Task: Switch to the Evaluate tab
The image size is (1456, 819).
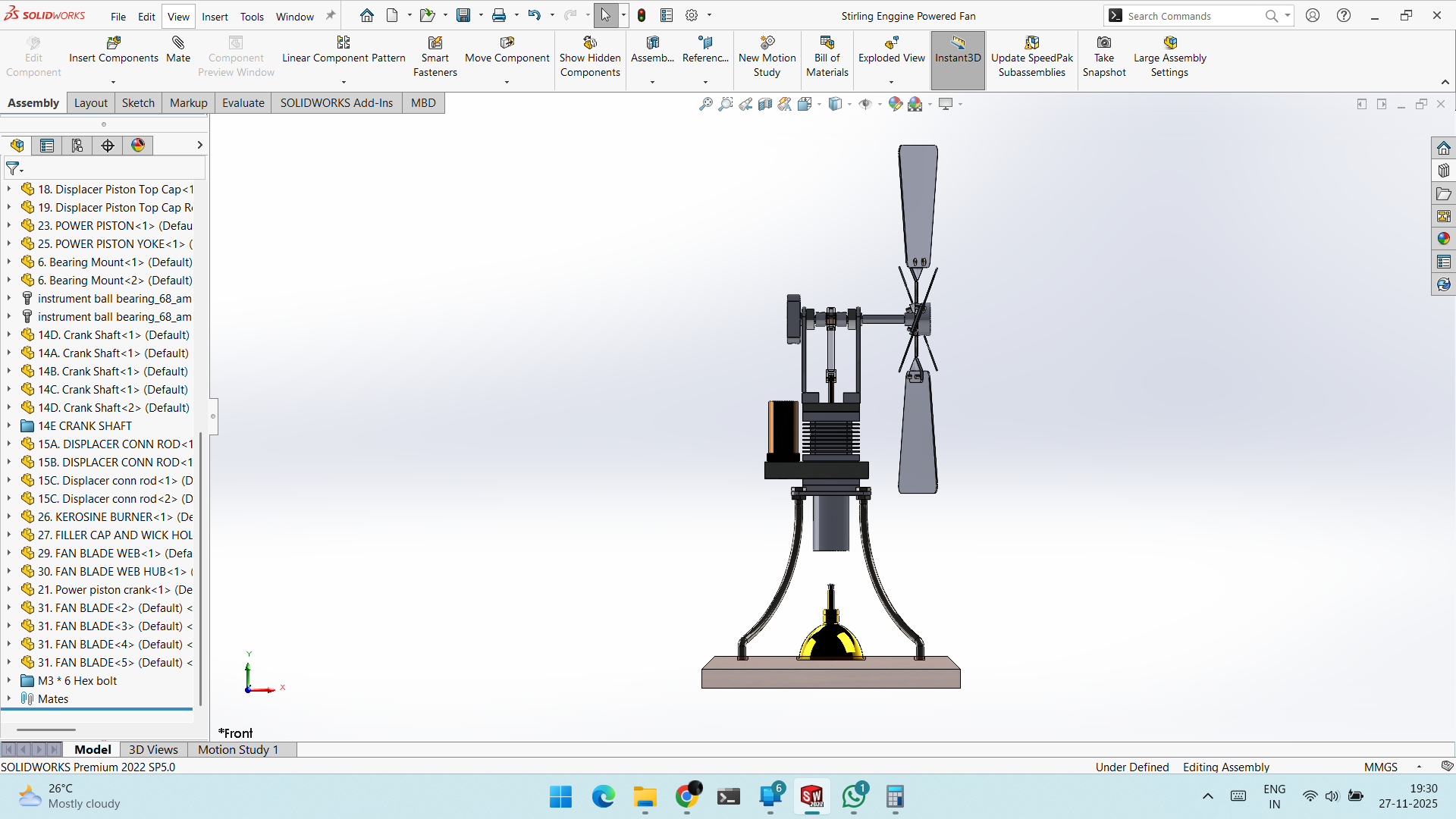Action: (243, 103)
